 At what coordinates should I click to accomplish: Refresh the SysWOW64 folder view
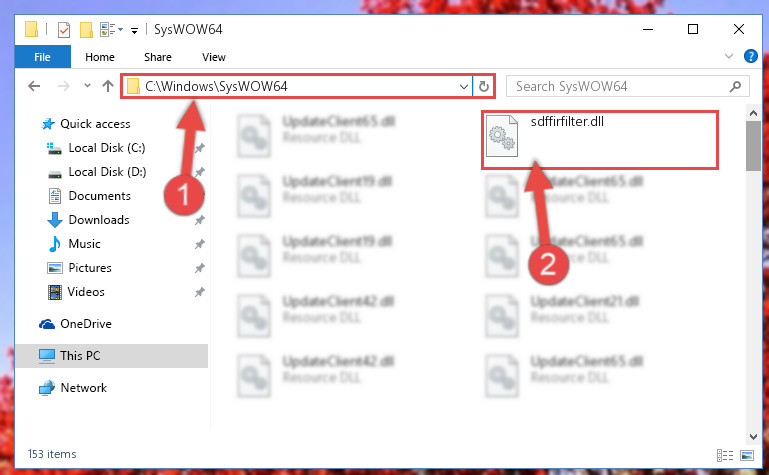(484, 87)
